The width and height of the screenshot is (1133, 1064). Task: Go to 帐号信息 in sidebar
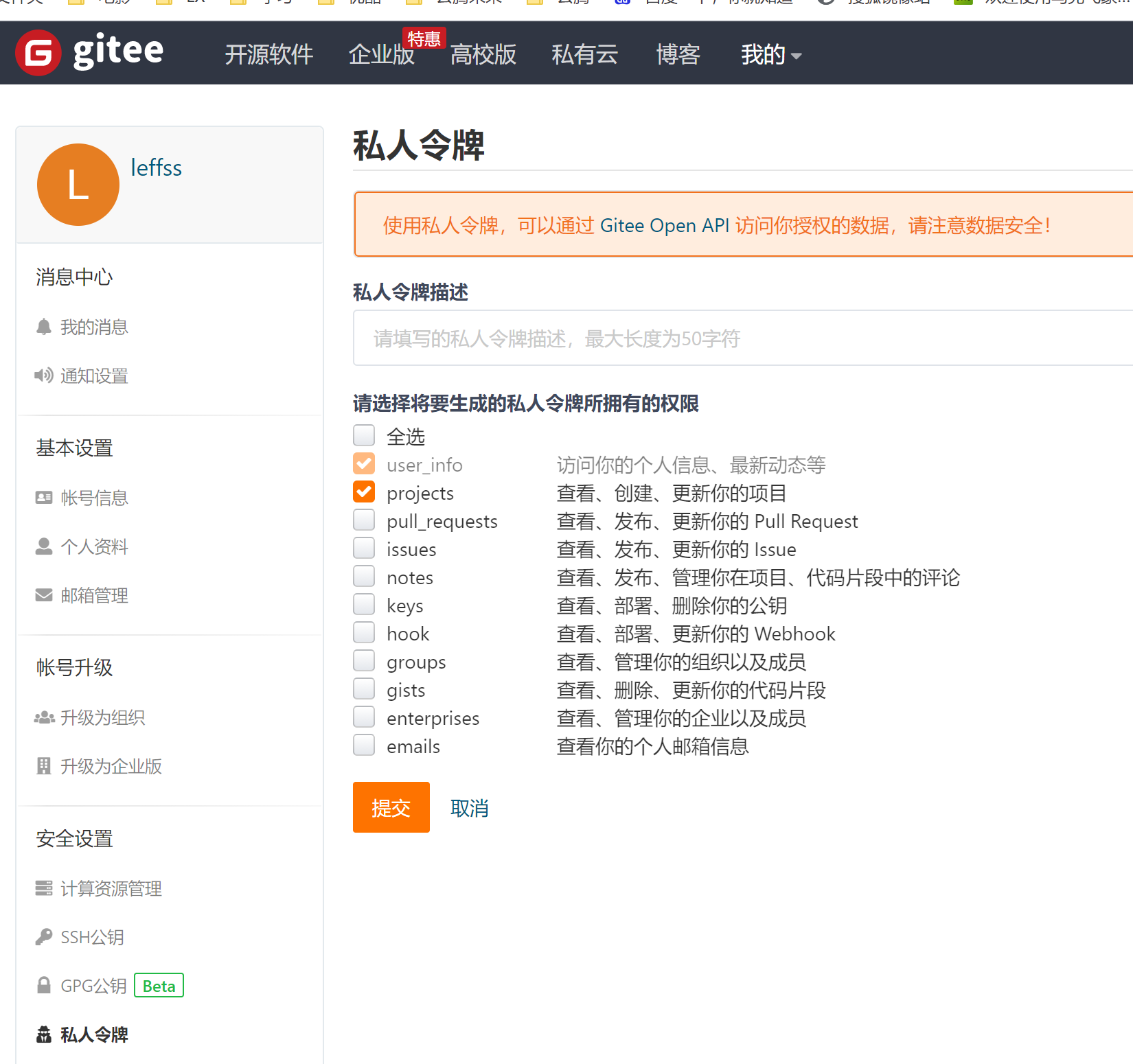(94, 498)
